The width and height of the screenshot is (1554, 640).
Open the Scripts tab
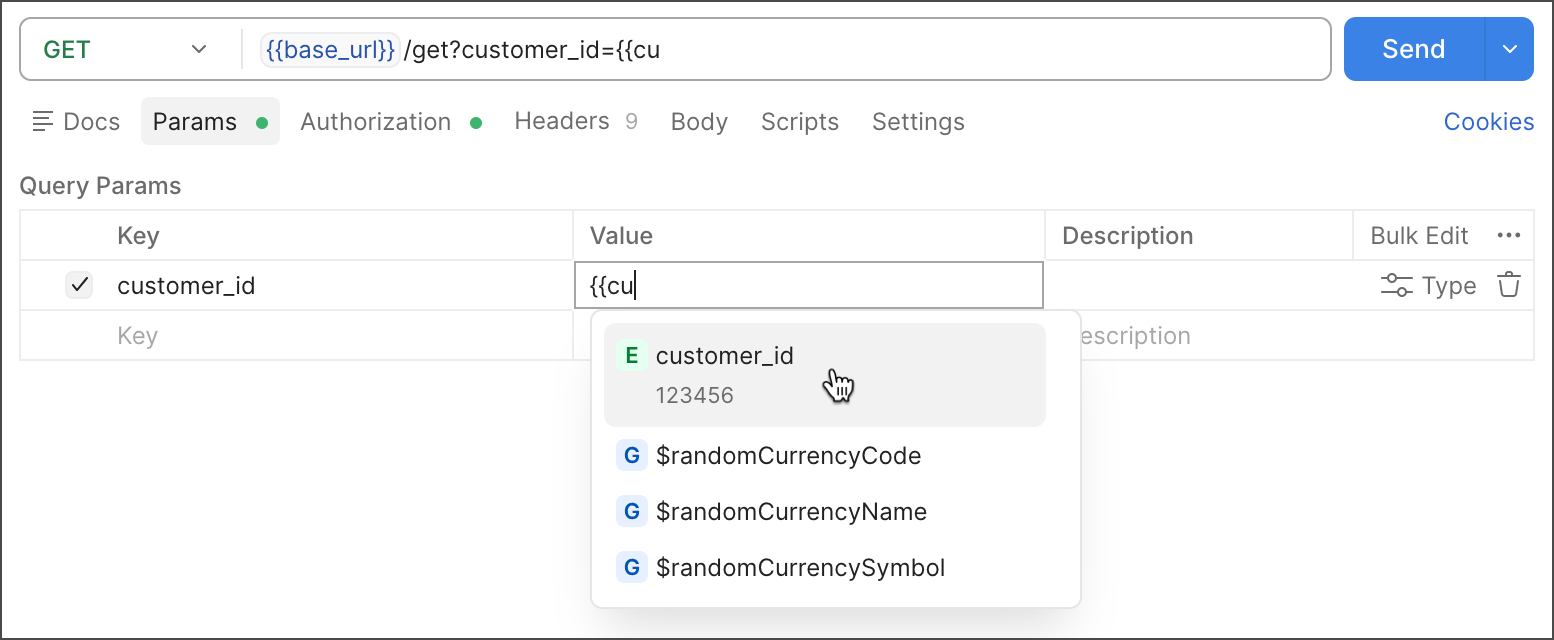[799, 122]
